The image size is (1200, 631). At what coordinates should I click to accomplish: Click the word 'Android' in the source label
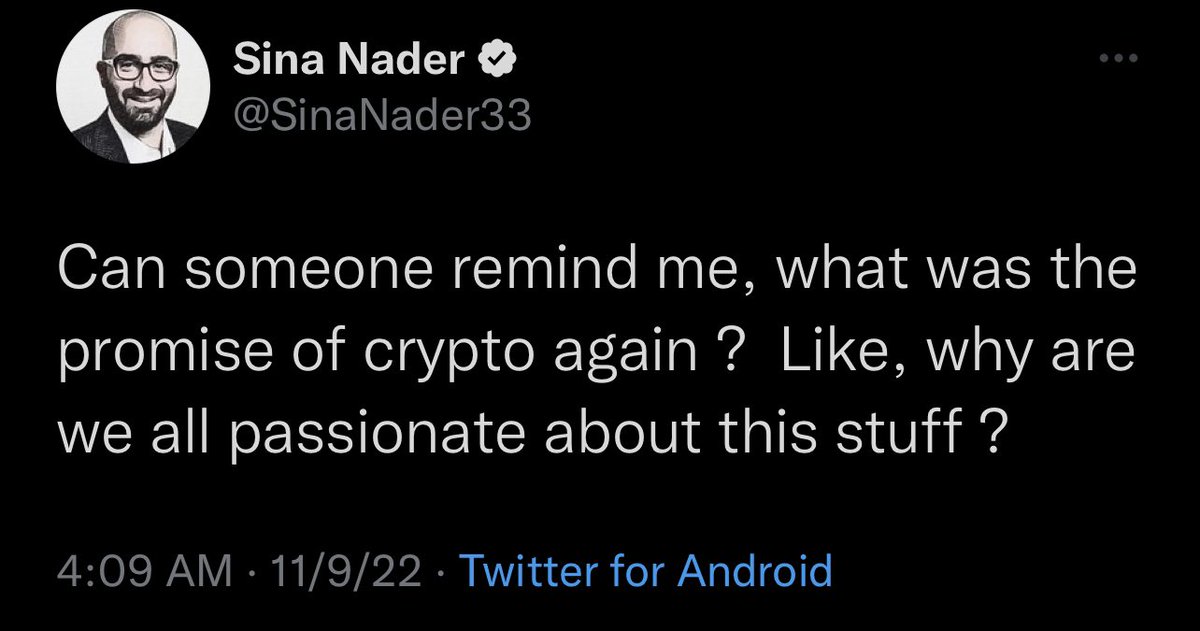[x=755, y=572]
